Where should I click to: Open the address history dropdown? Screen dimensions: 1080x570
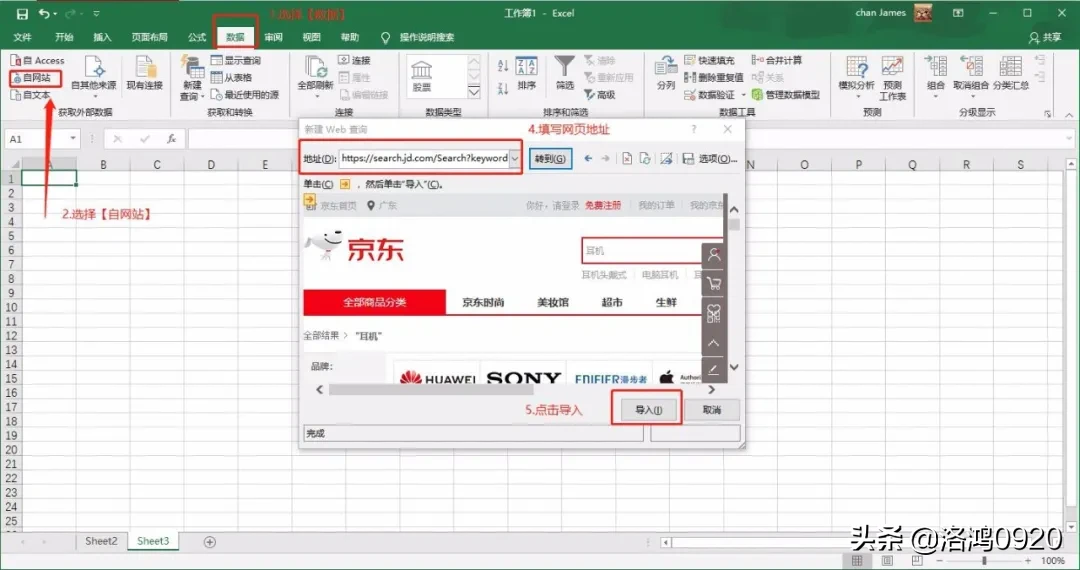515,158
